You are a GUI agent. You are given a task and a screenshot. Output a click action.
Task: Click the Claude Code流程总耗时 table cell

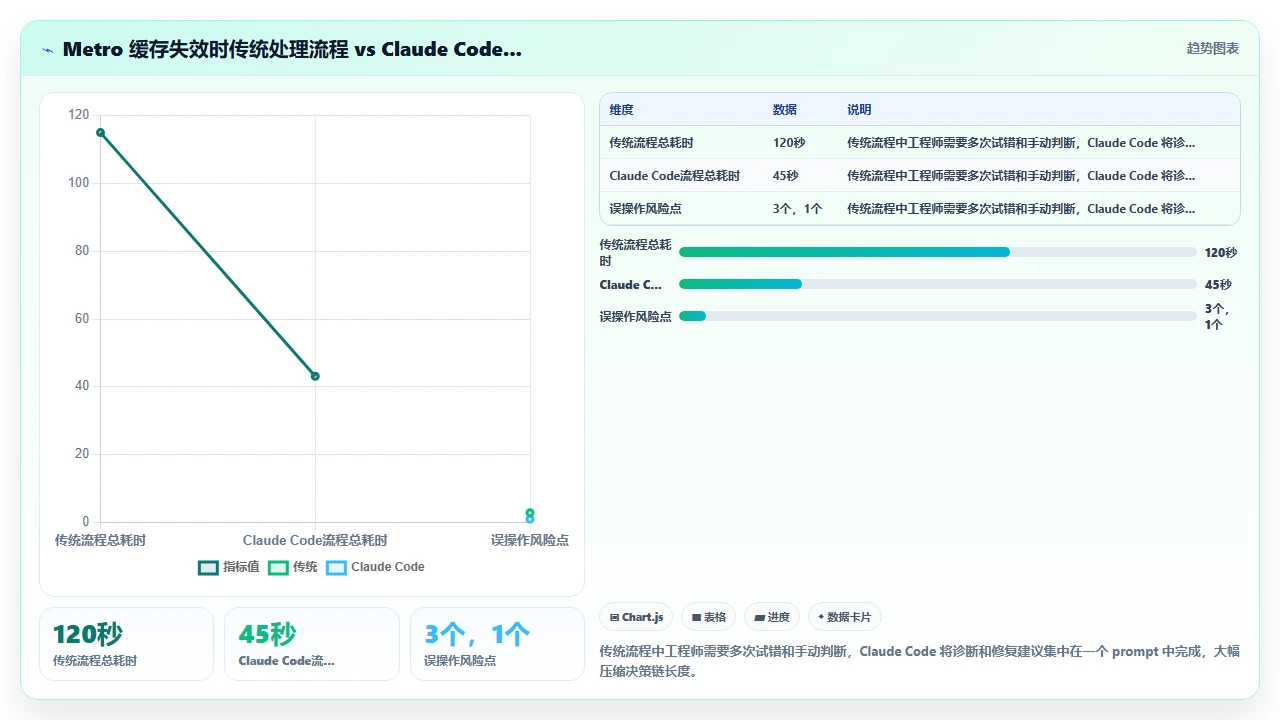[674, 176]
